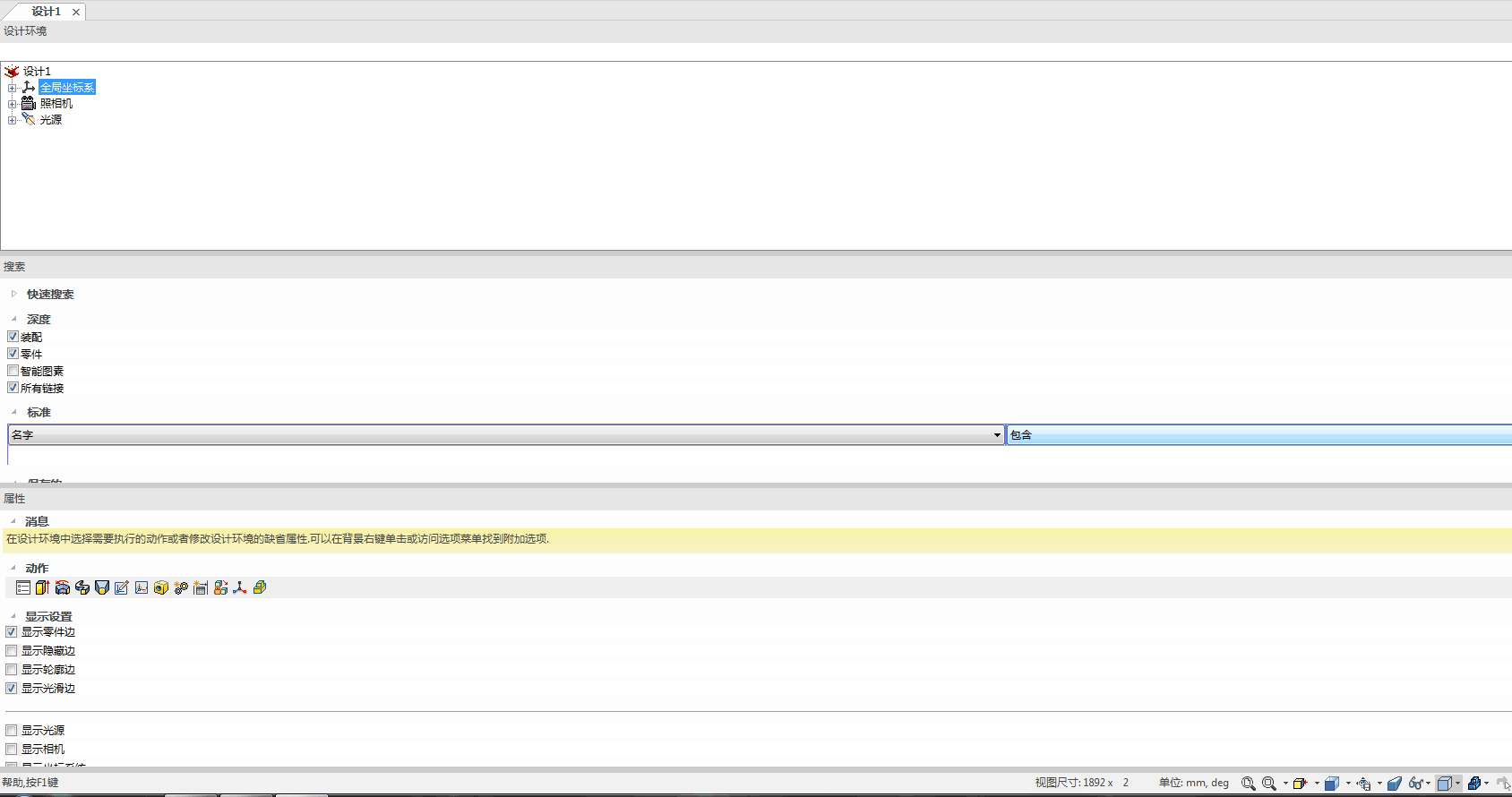Open dropdown arrow next to zoom magnifier

click(1285, 784)
